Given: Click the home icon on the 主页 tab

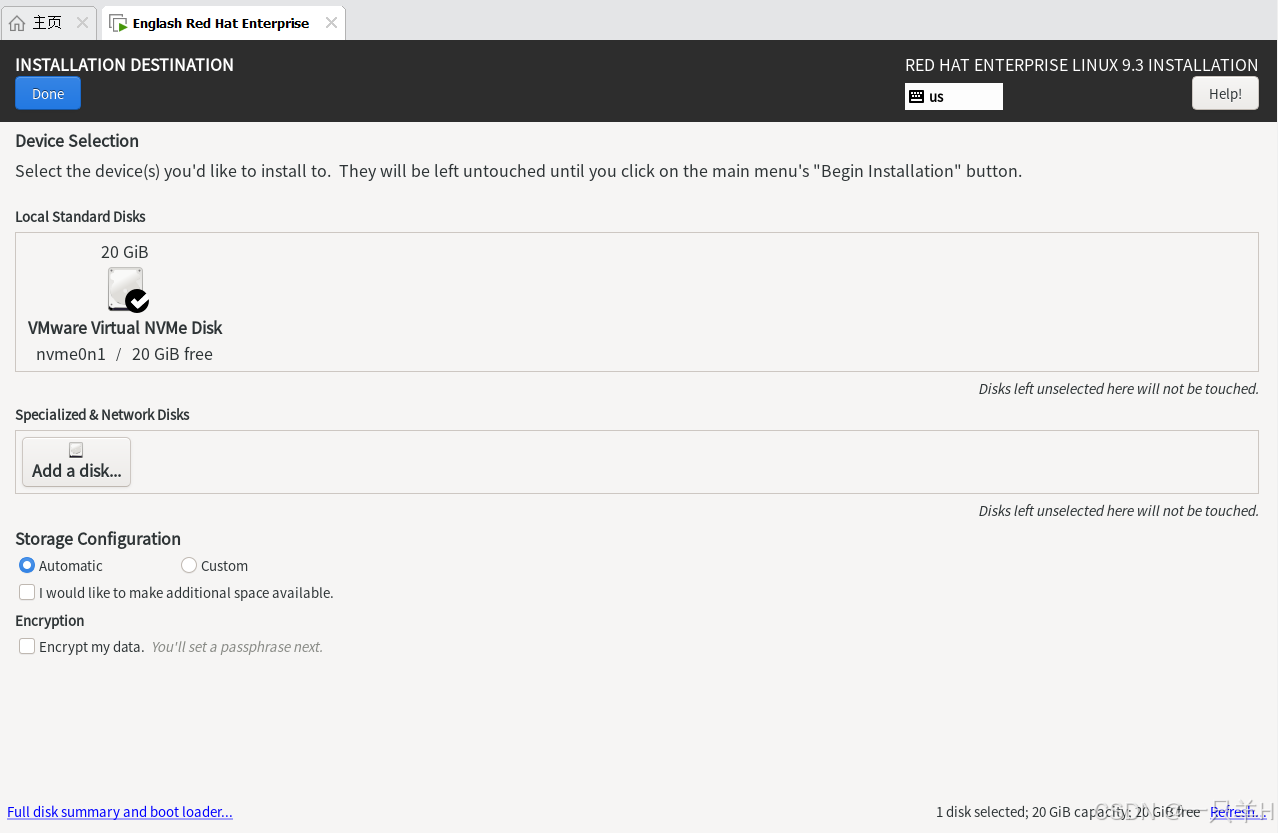Looking at the screenshot, I should (x=17, y=23).
